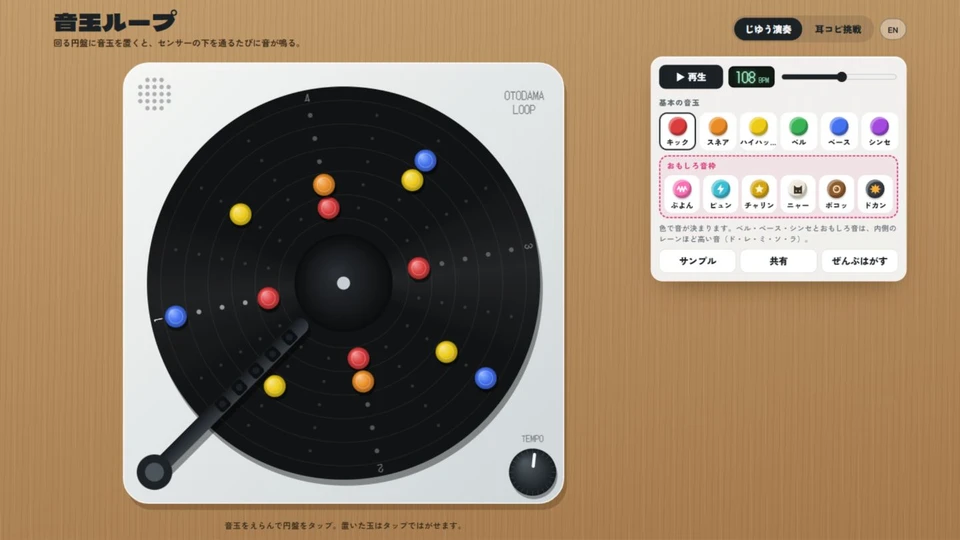This screenshot has height=540, width=960.
Task: Pick the brown ポコッ sound bead
Action: pos(836,194)
